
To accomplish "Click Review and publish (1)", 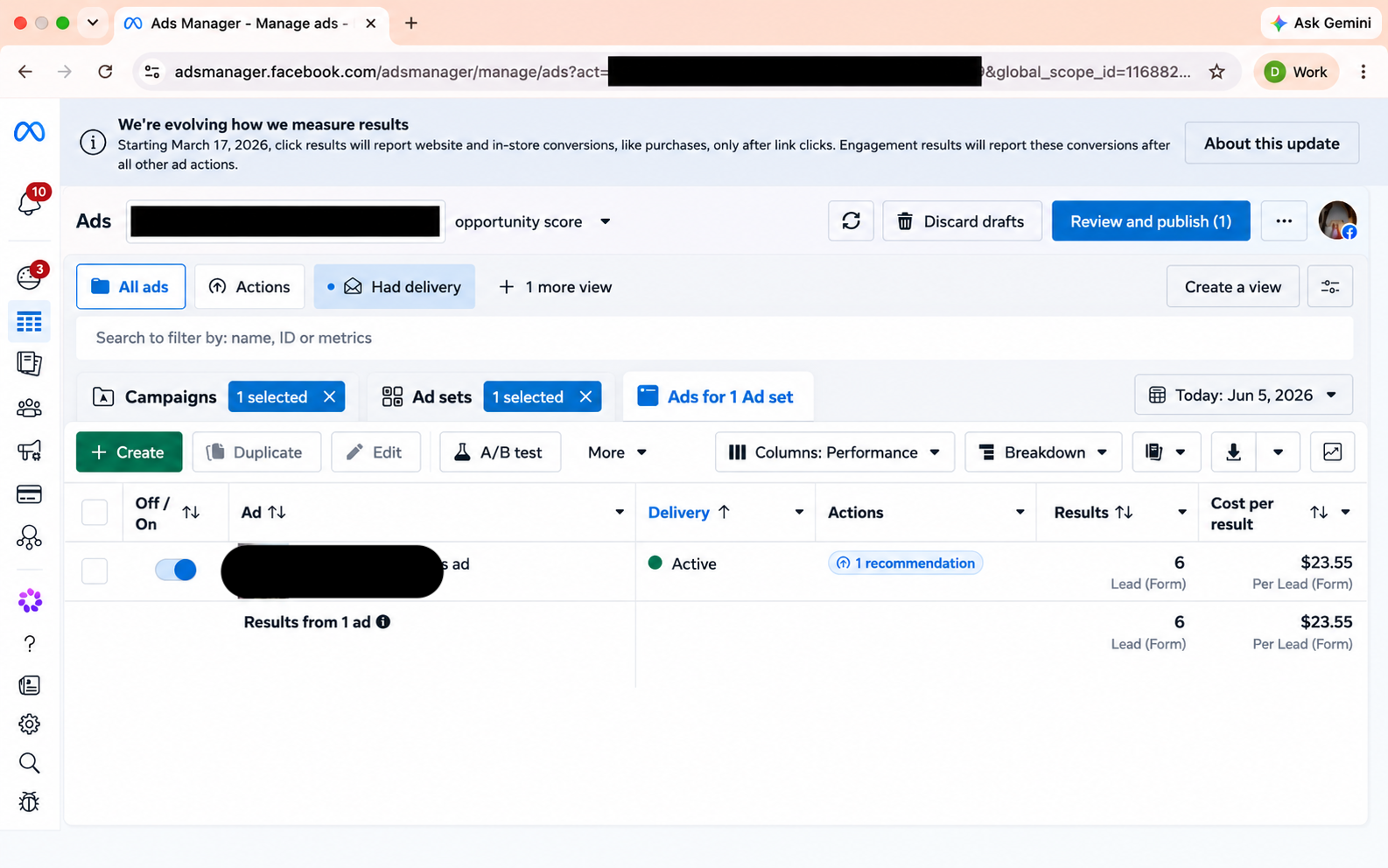I will click(x=1151, y=220).
